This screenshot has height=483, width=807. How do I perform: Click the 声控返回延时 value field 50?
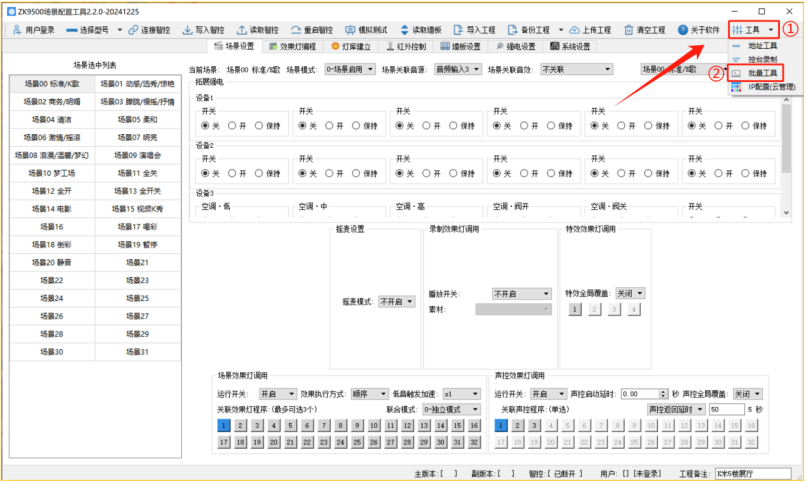727,409
